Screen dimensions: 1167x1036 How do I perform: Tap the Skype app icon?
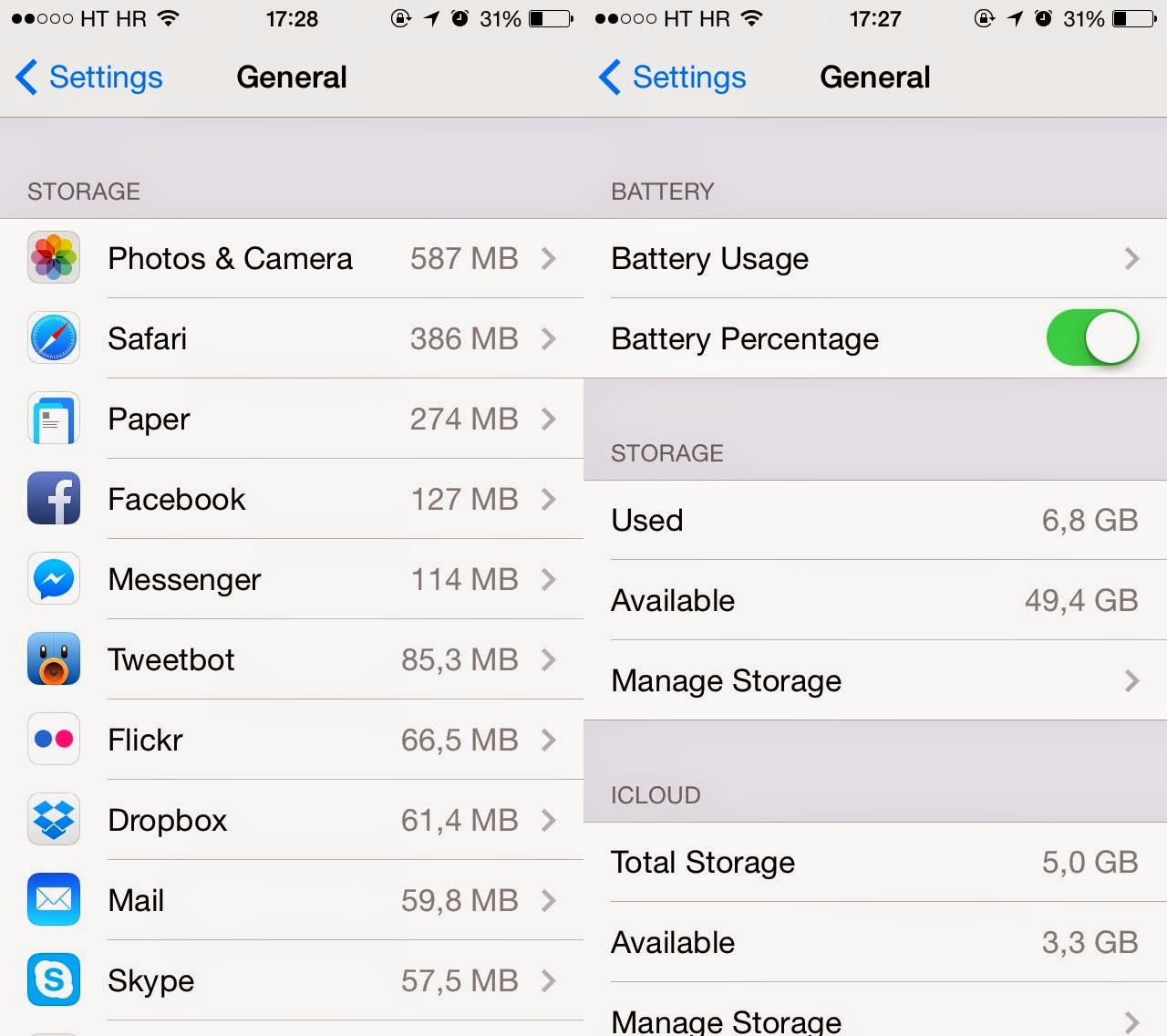click(54, 980)
